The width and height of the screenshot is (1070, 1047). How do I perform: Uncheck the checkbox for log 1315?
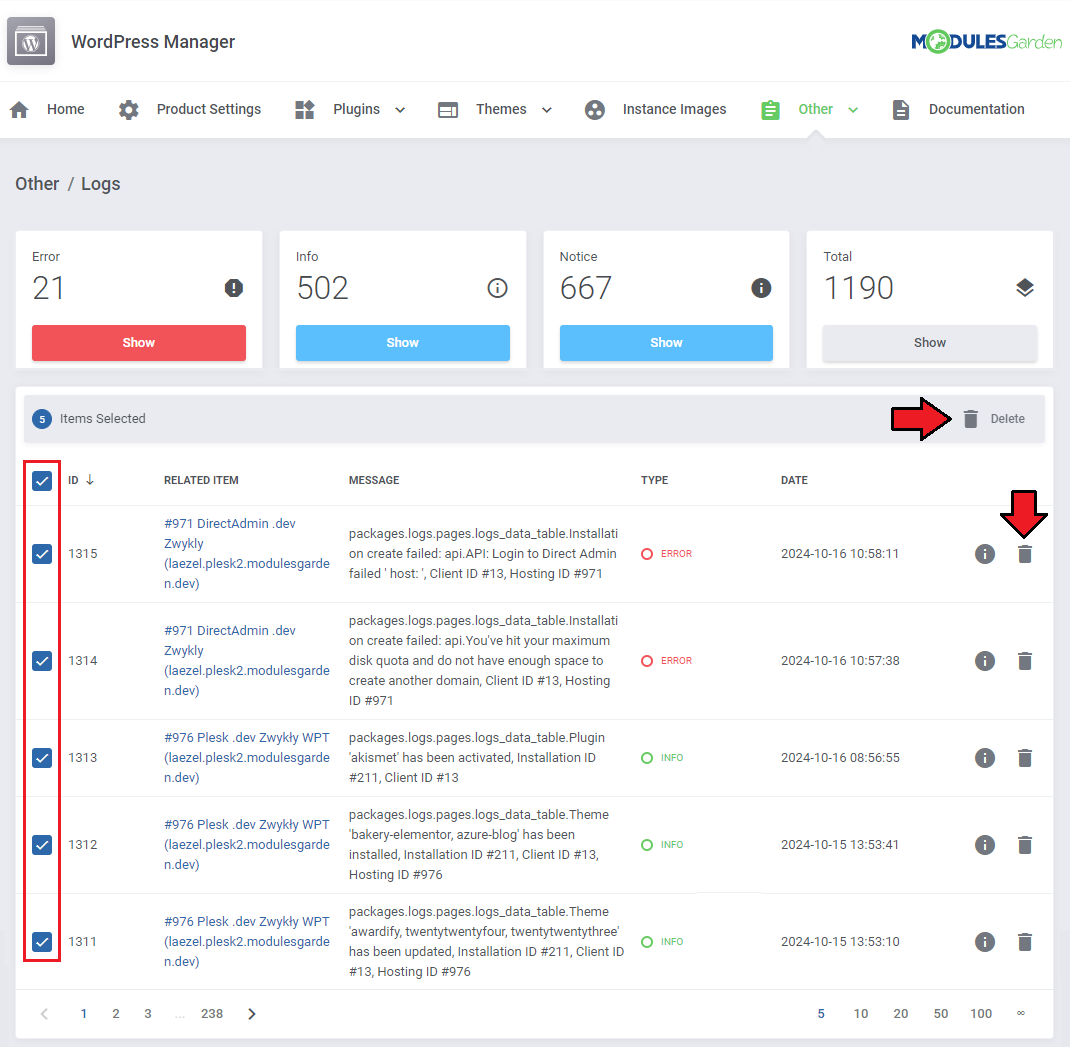tap(42, 554)
